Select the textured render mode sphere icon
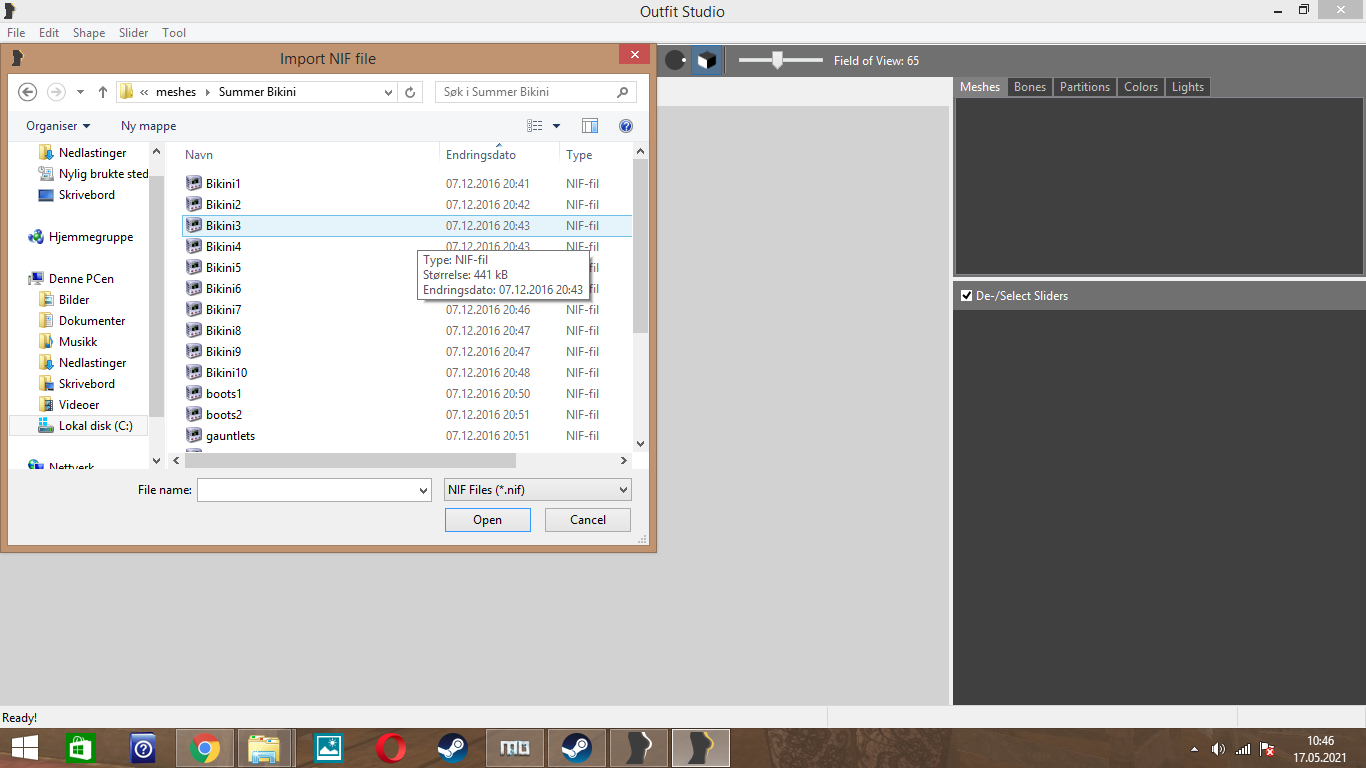The width and height of the screenshot is (1366, 768). [x=676, y=61]
